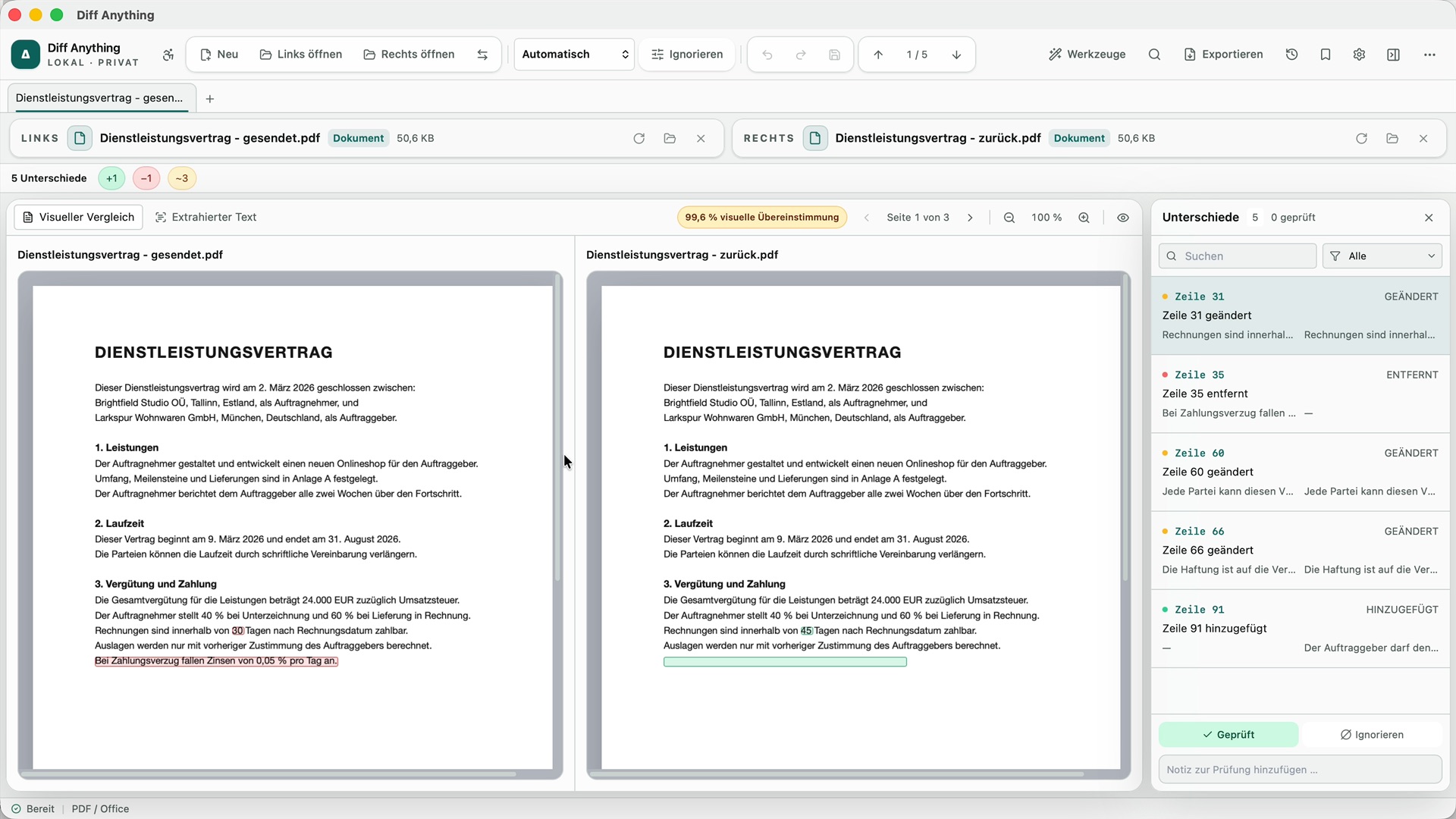Switch to Visueller Vergleich tab
This screenshot has width=1456, height=819.
coord(78,218)
